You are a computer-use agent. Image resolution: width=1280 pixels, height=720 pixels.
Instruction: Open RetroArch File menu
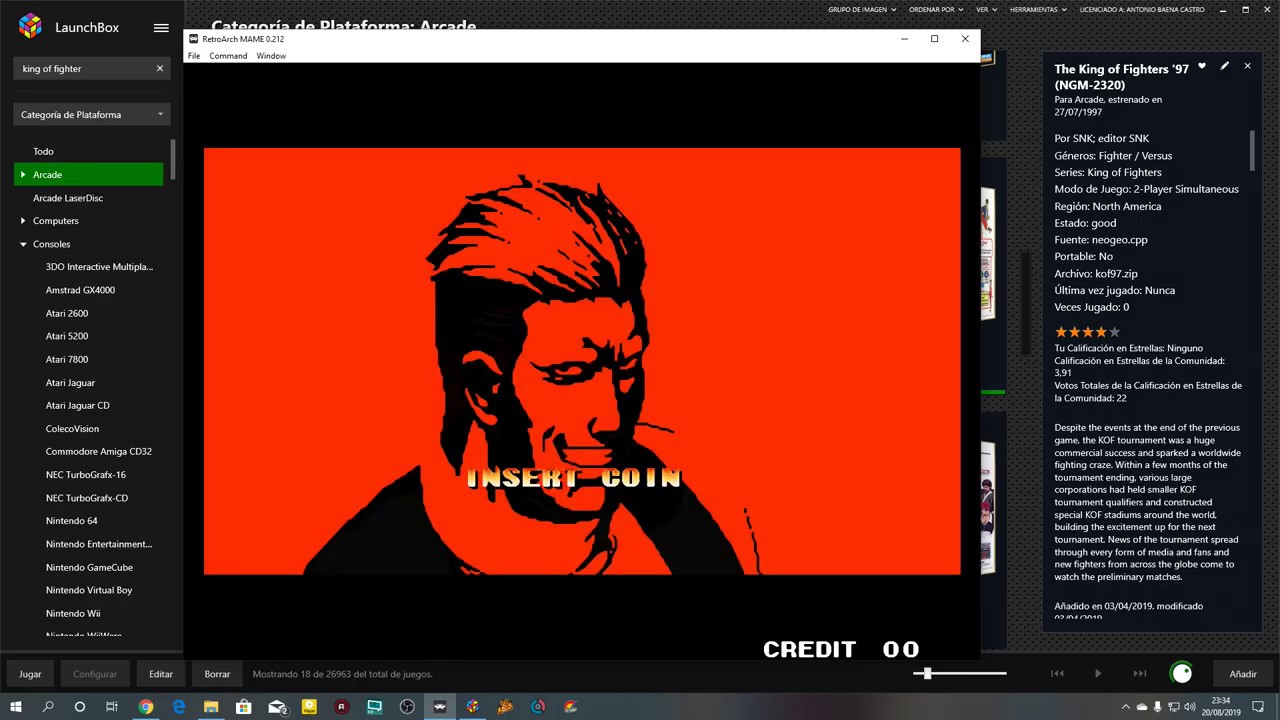(194, 56)
